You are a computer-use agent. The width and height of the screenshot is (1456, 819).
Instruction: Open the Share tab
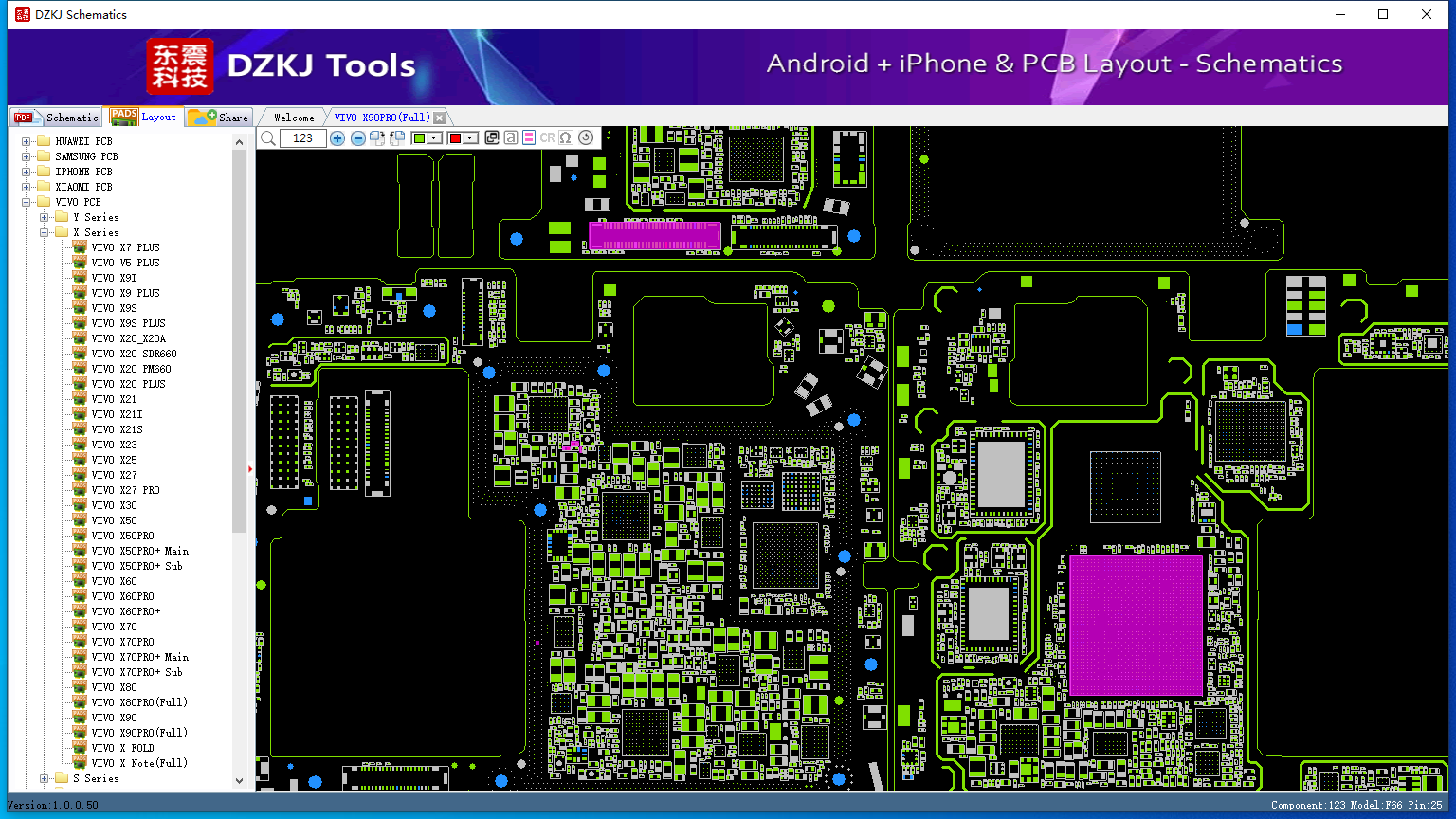point(218,118)
